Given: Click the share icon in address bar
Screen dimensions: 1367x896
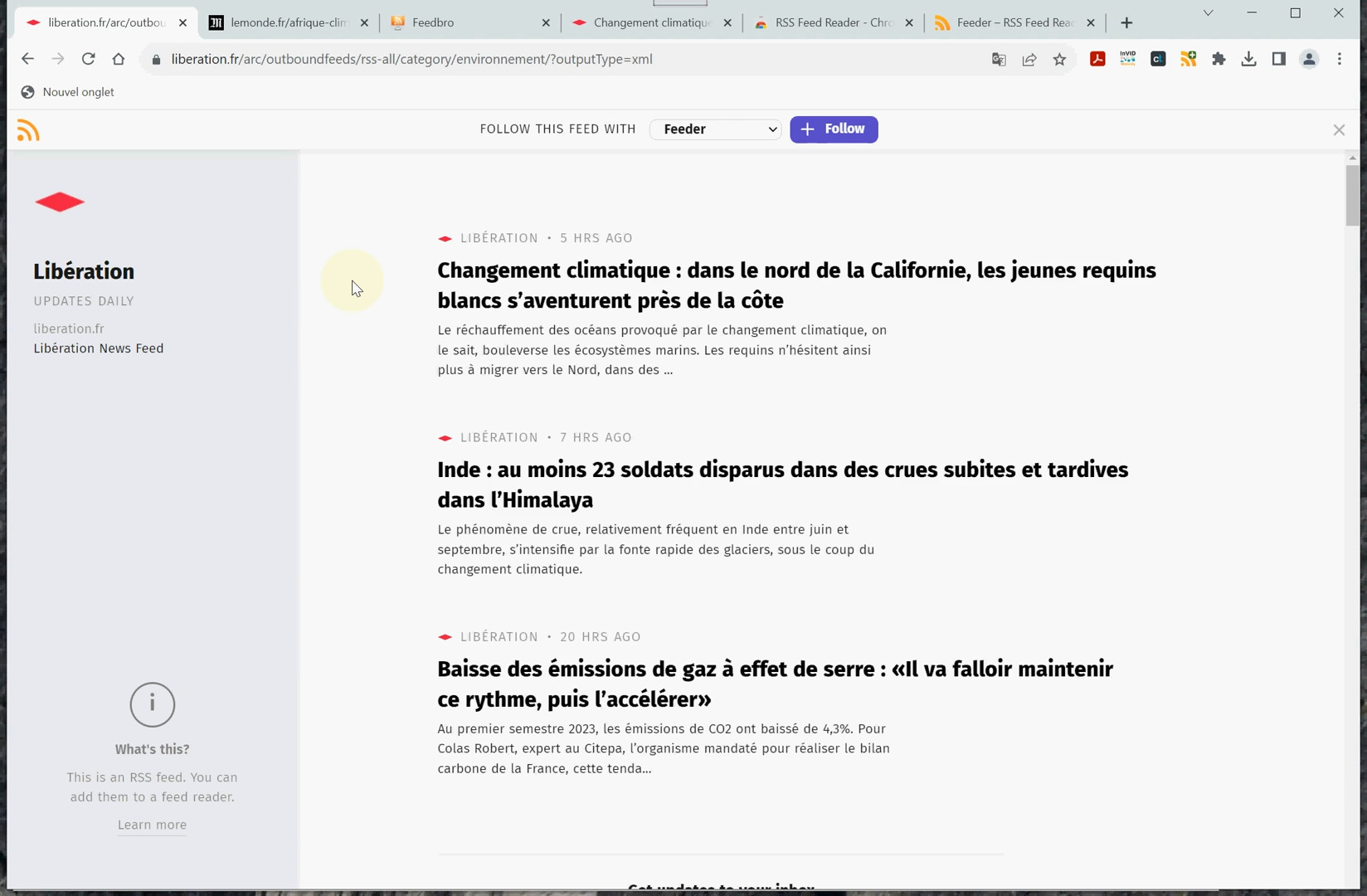Looking at the screenshot, I should click(1029, 59).
